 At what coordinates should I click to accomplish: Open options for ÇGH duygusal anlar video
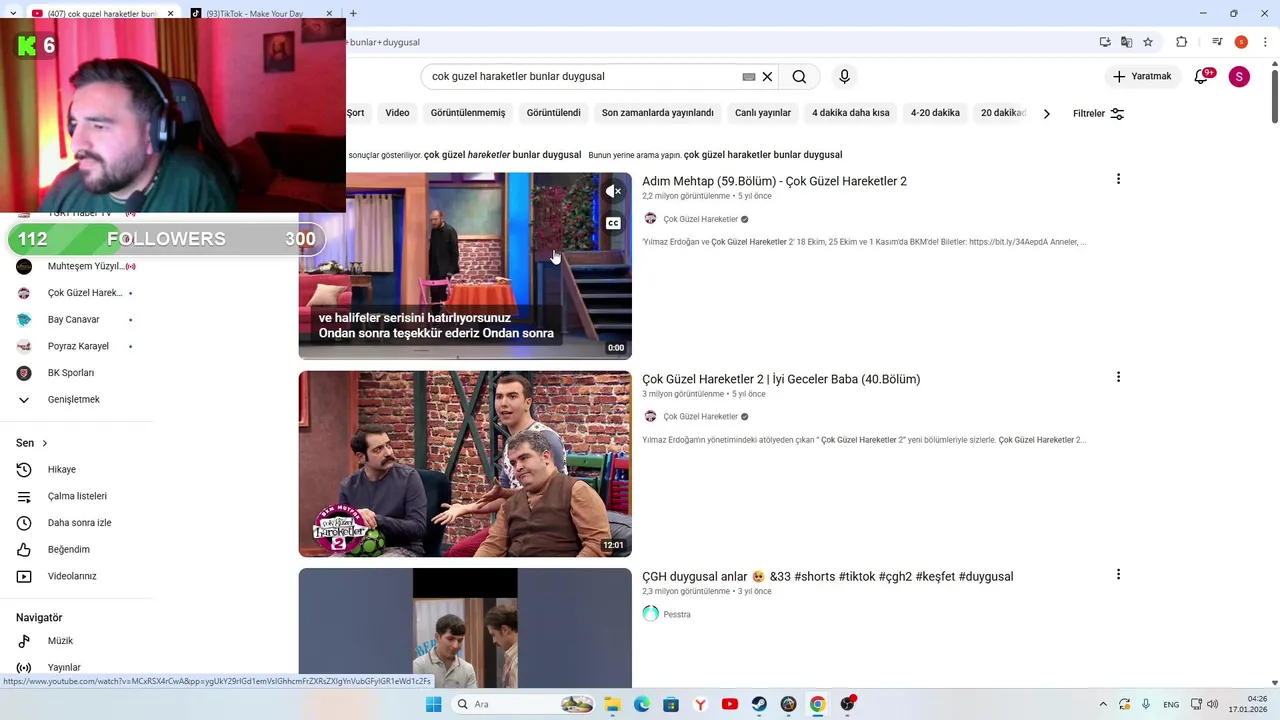click(1118, 574)
